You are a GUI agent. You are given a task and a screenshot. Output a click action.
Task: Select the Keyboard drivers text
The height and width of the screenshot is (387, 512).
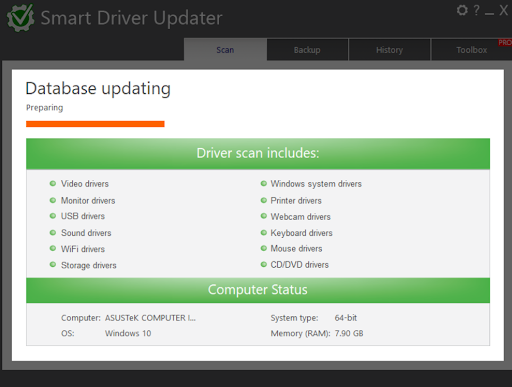pyautogui.click(x=301, y=233)
